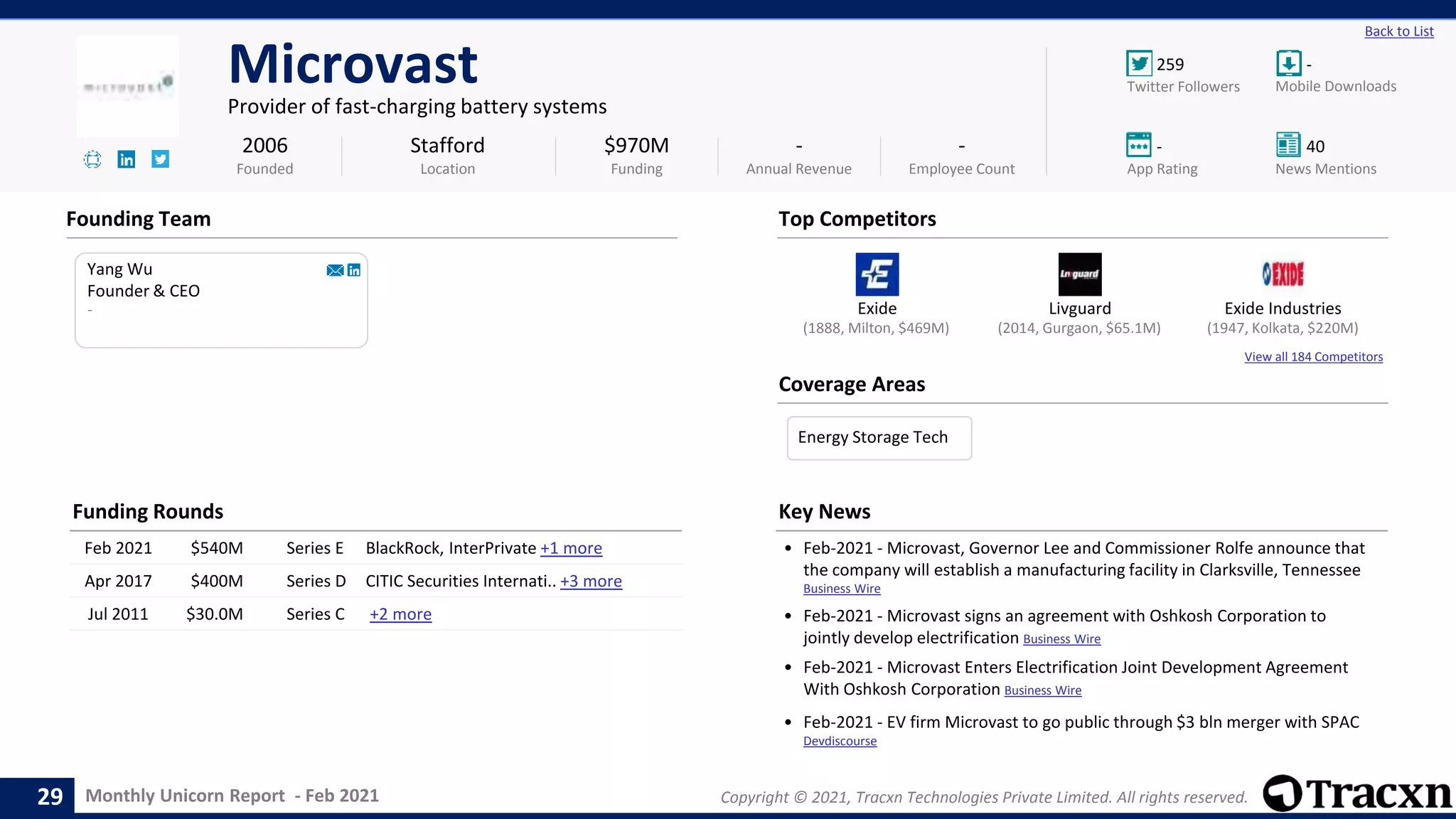Click the App Rating stars icon
Screen dimensions: 1456x819
click(1139, 145)
